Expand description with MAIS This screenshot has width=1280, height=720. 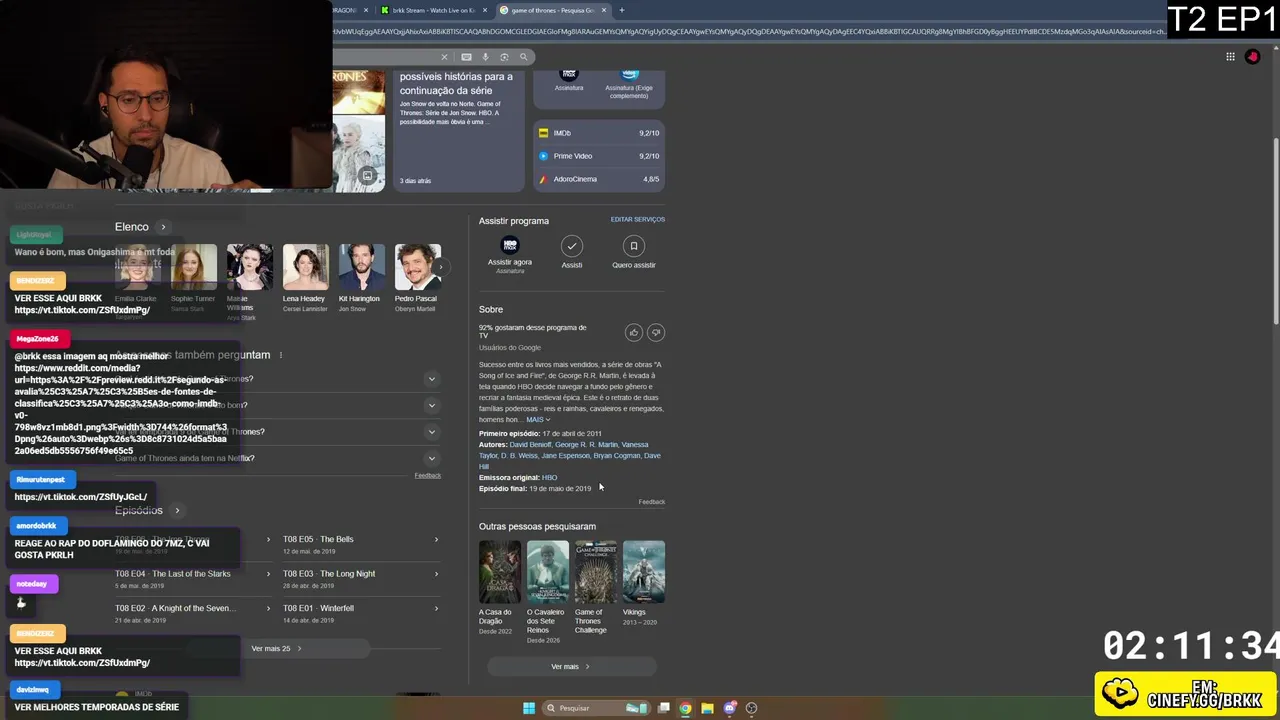[538, 420]
